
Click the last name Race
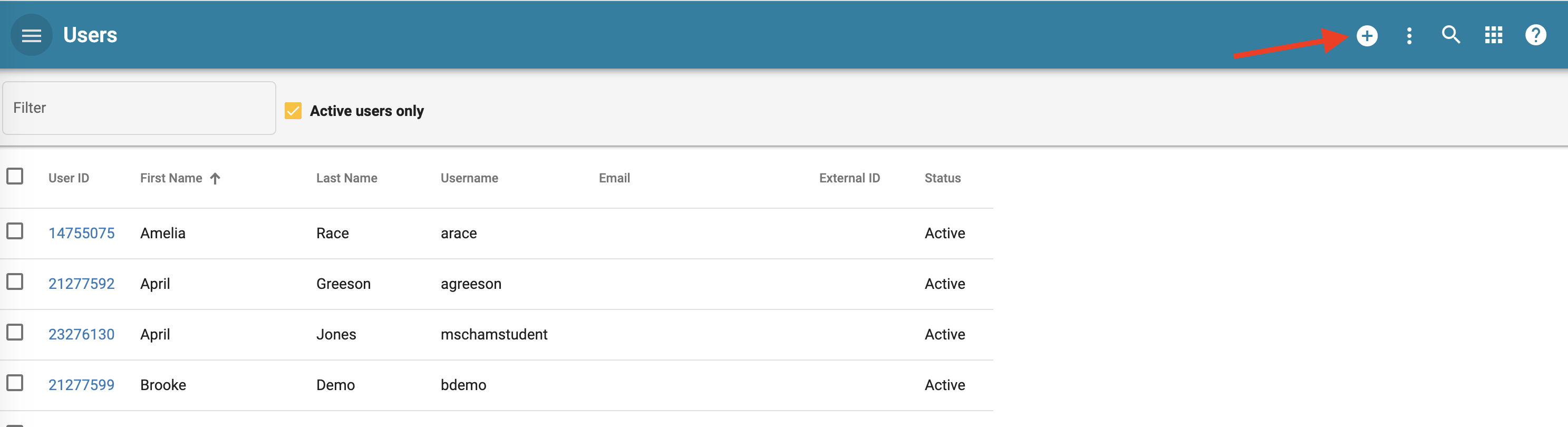(332, 233)
